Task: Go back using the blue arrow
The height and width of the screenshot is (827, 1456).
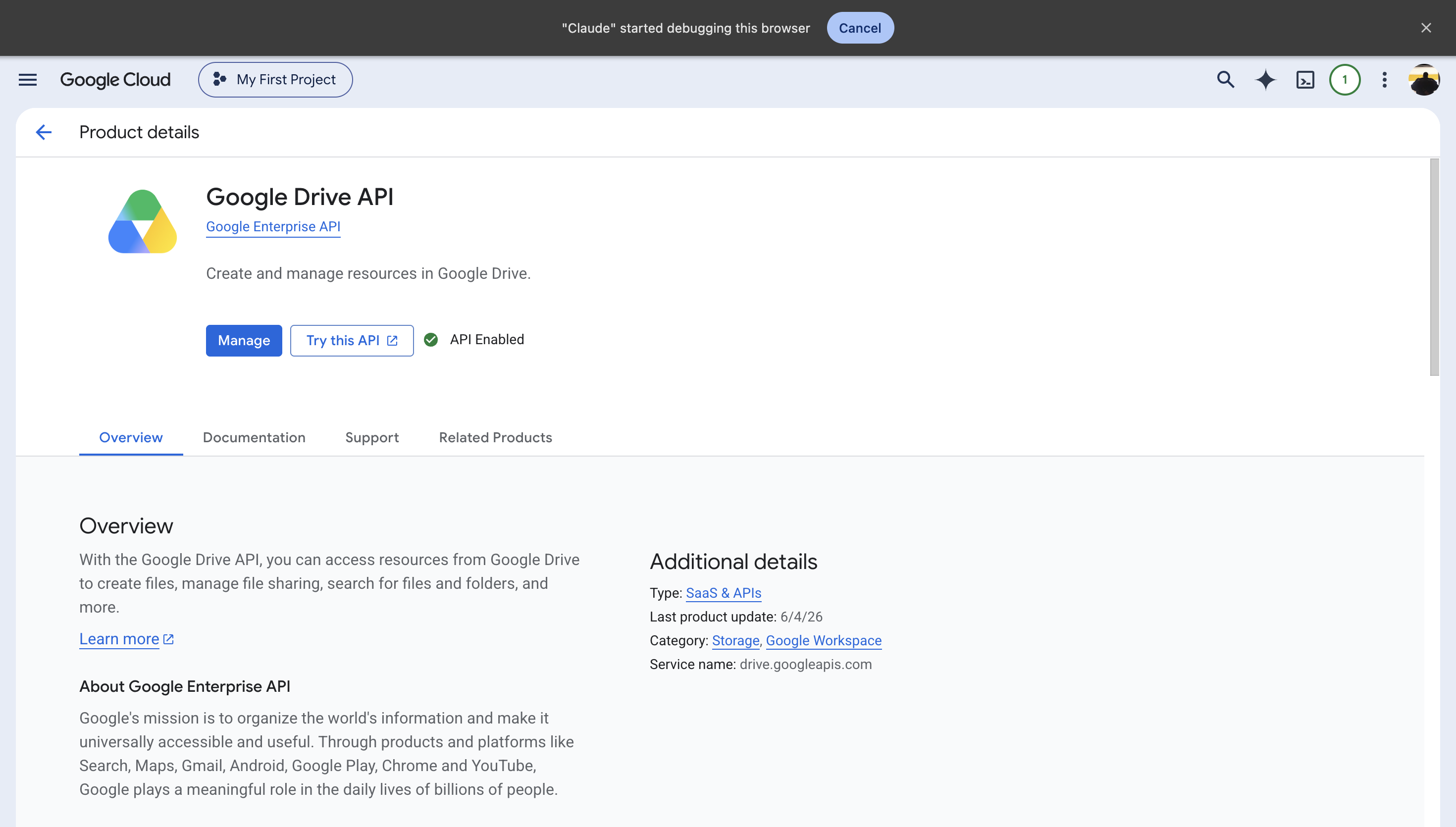Action: (44, 132)
